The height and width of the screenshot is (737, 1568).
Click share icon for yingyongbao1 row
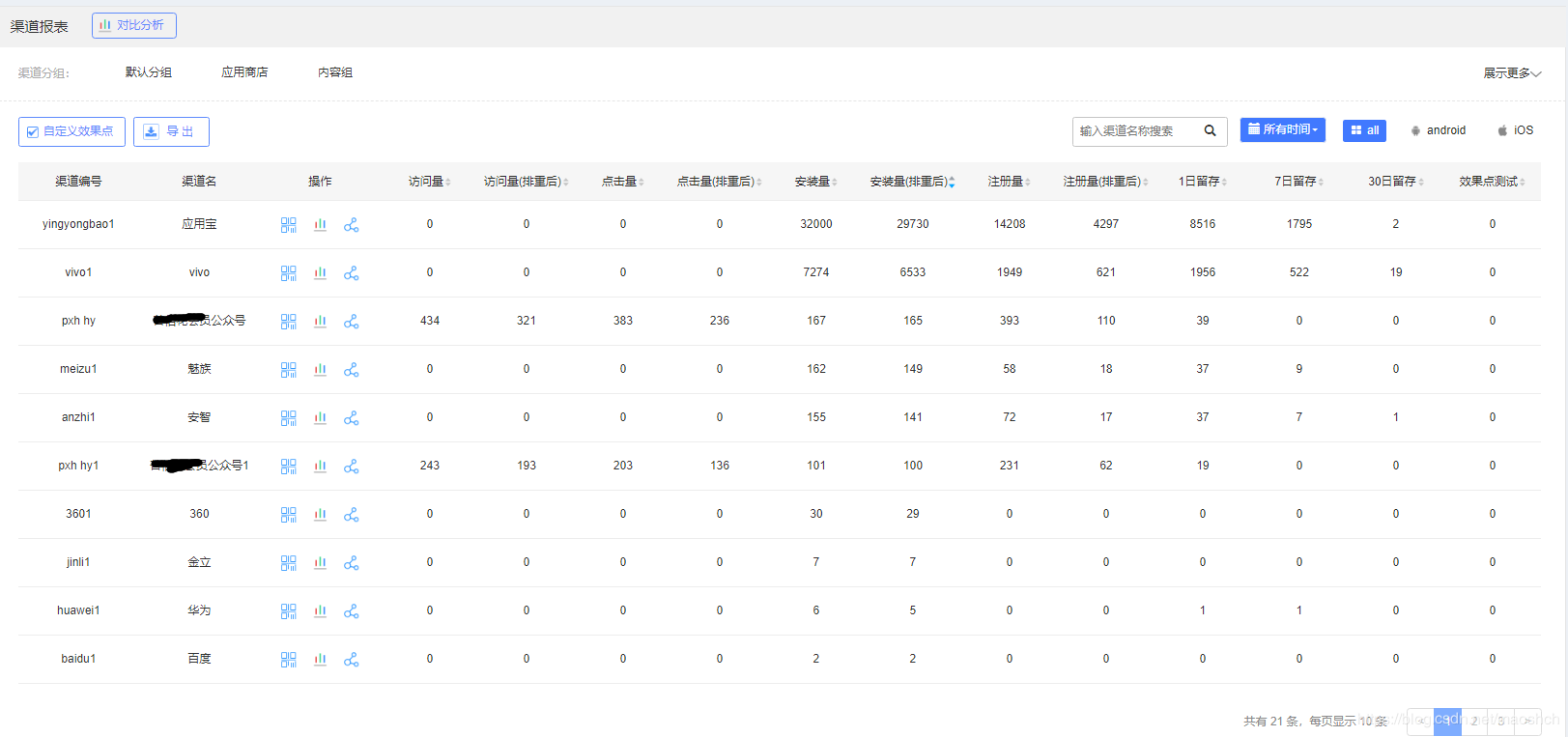click(x=351, y=224)
